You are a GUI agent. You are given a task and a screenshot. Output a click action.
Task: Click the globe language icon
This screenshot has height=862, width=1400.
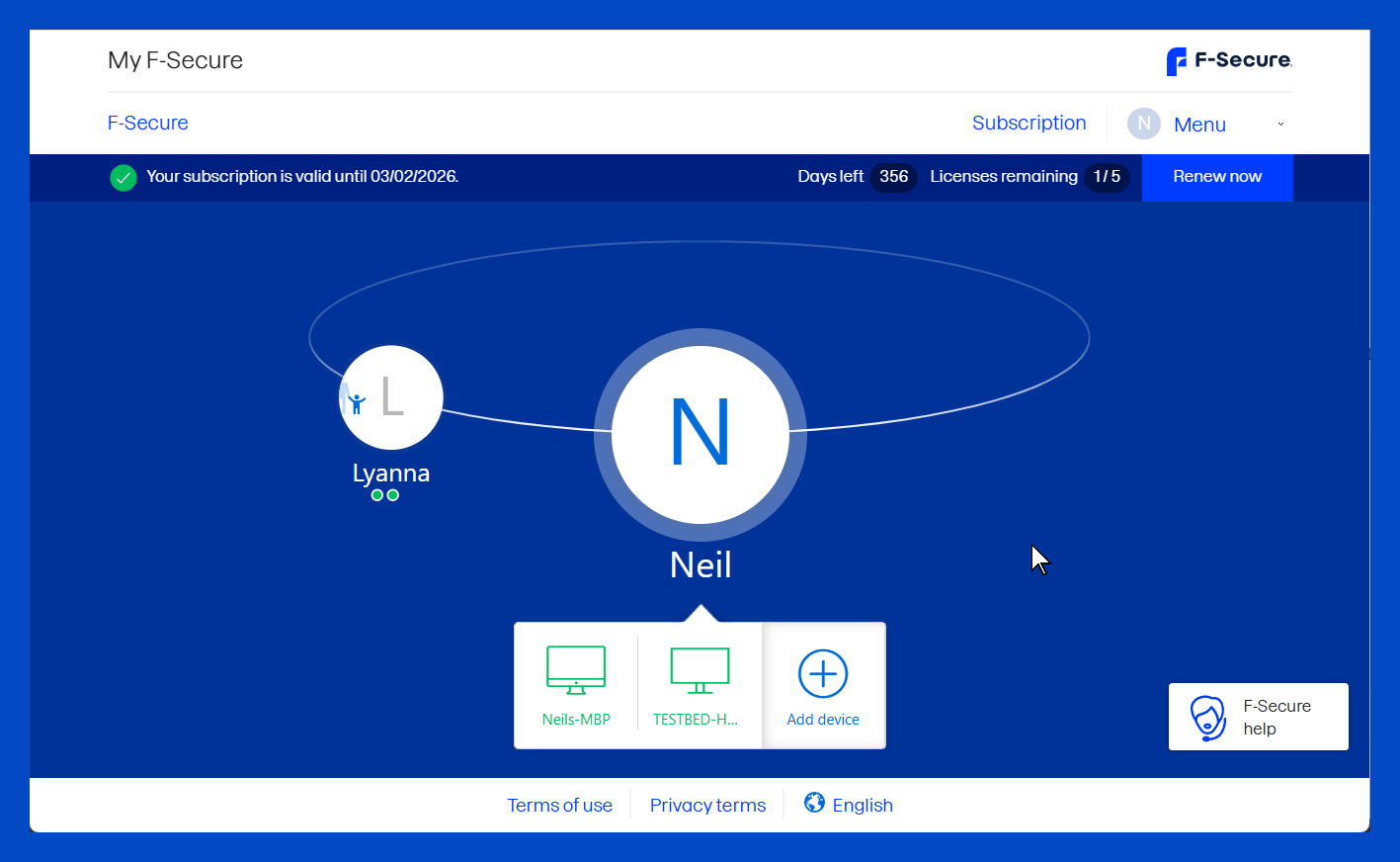point(814,803)
